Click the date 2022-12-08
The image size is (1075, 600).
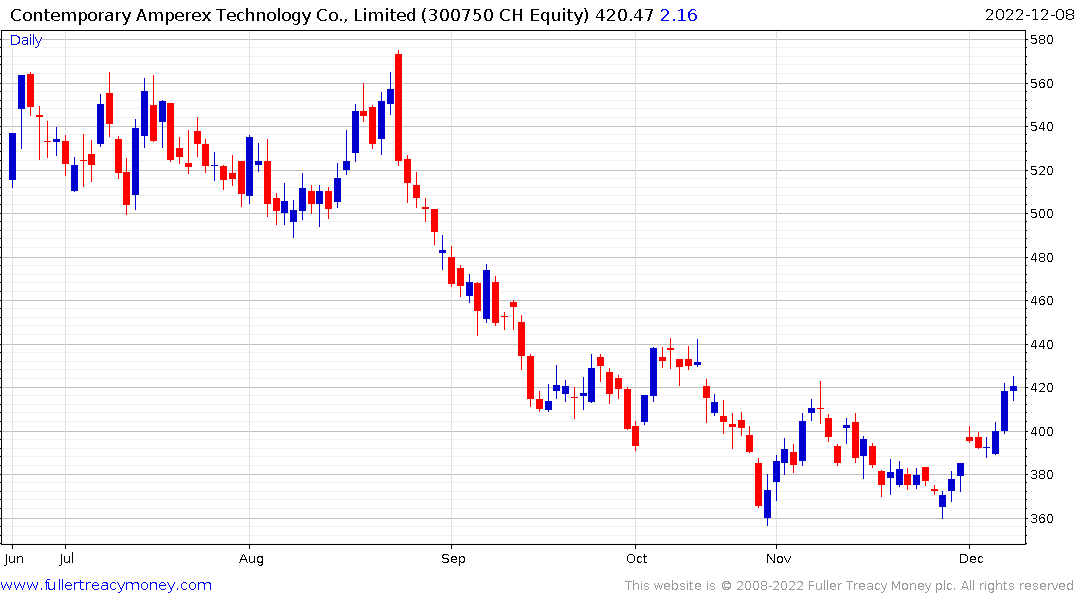click(1029, 15)
